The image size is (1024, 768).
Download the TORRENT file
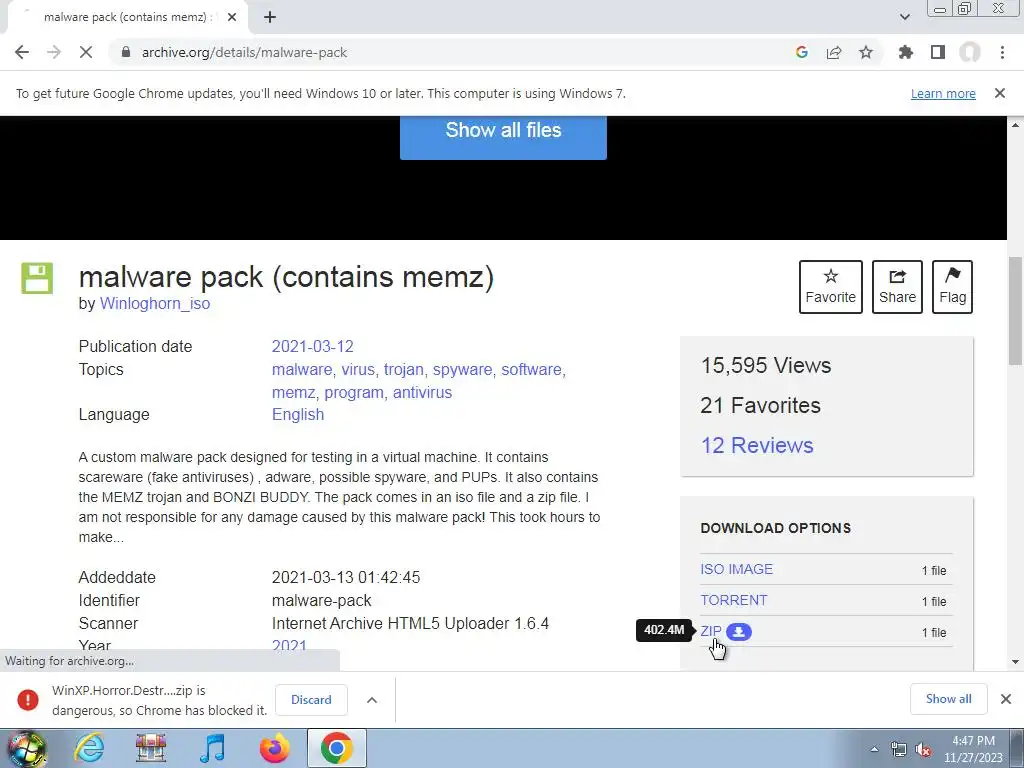pos(734,600)
